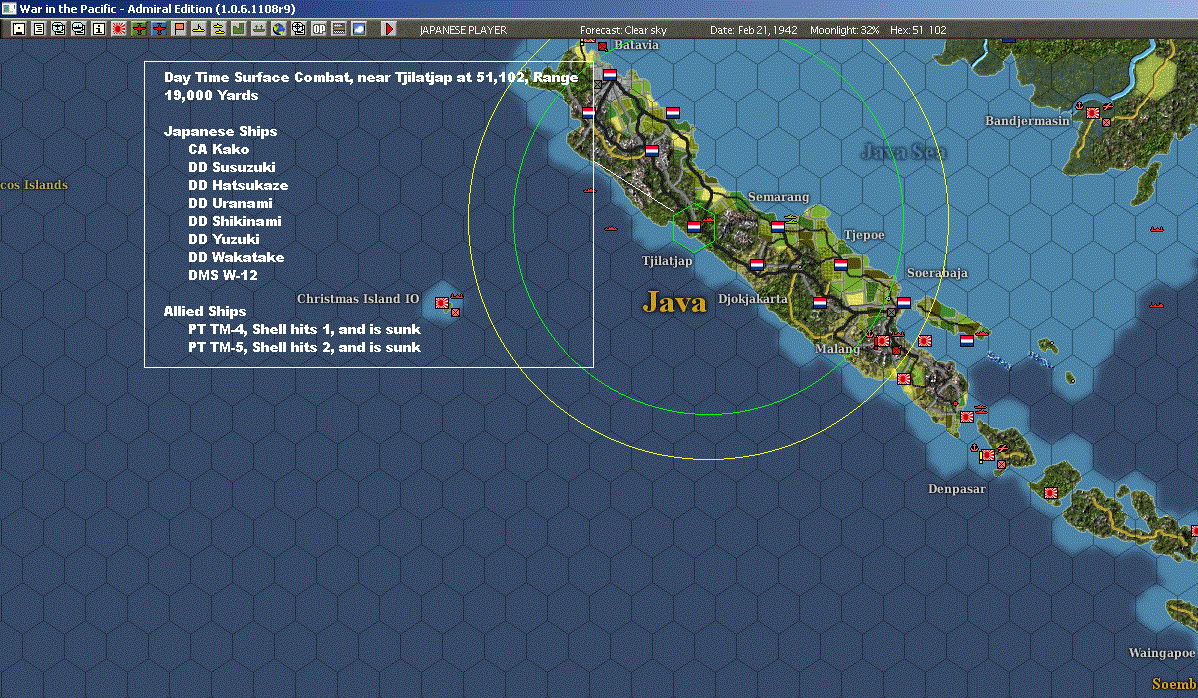1198x698 pixels.
Task: Select Japanese flag above Denpasar label
Action: [988, 455]
